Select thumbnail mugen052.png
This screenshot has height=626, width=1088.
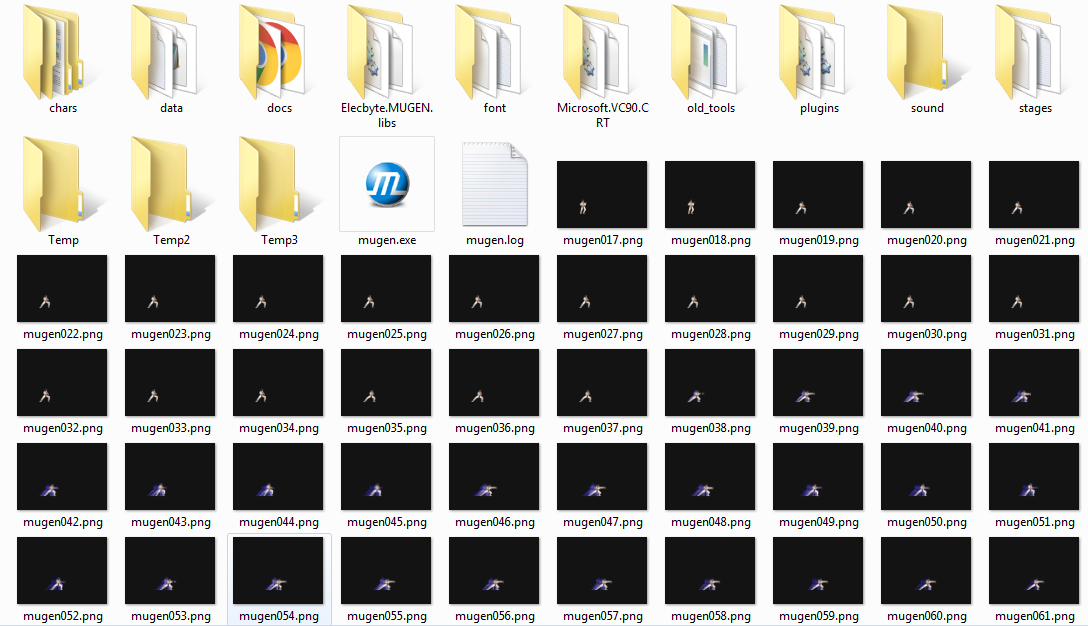point(62,570)
